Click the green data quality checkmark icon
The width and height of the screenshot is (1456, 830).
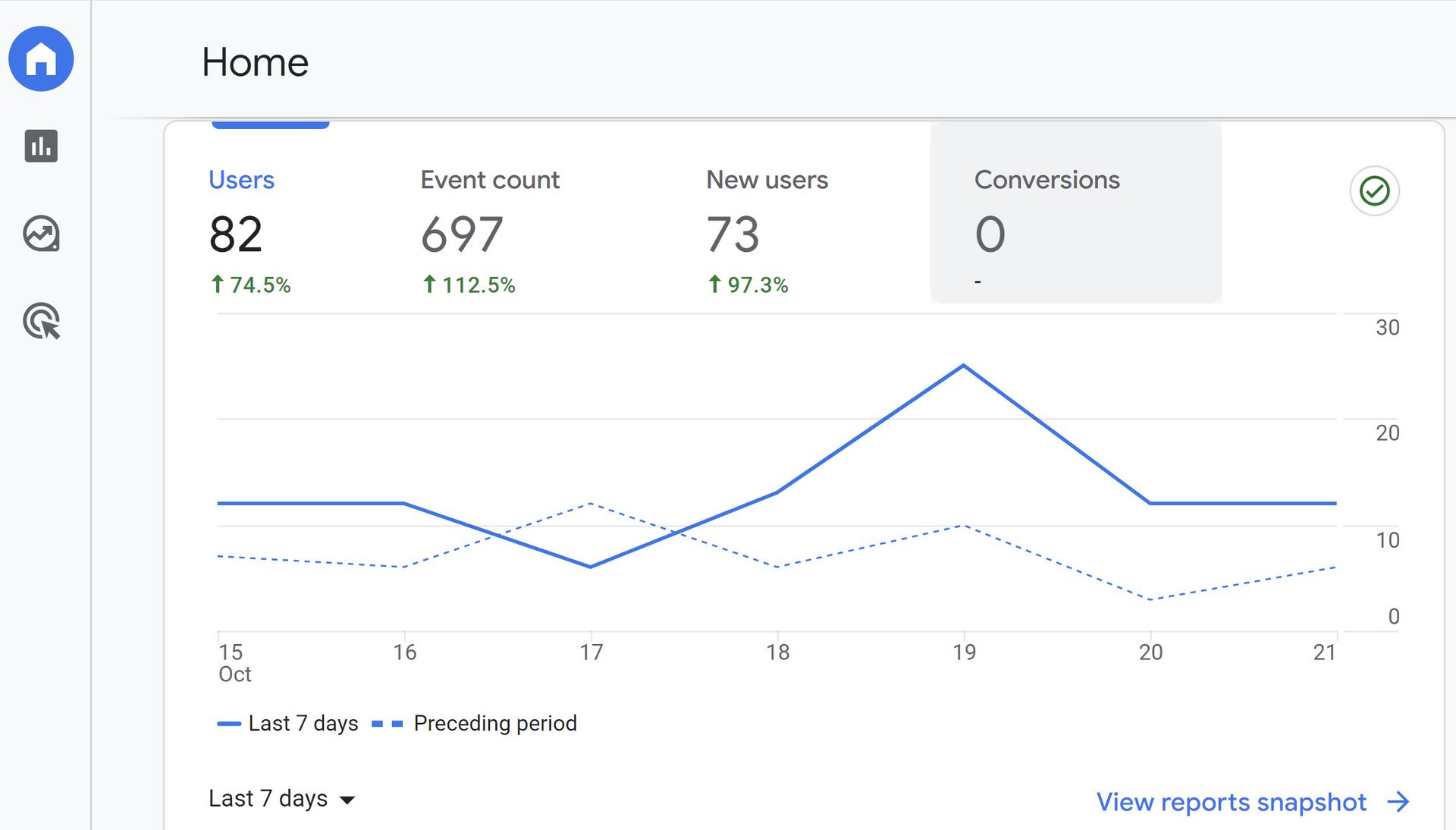(x=1374, y=191)
